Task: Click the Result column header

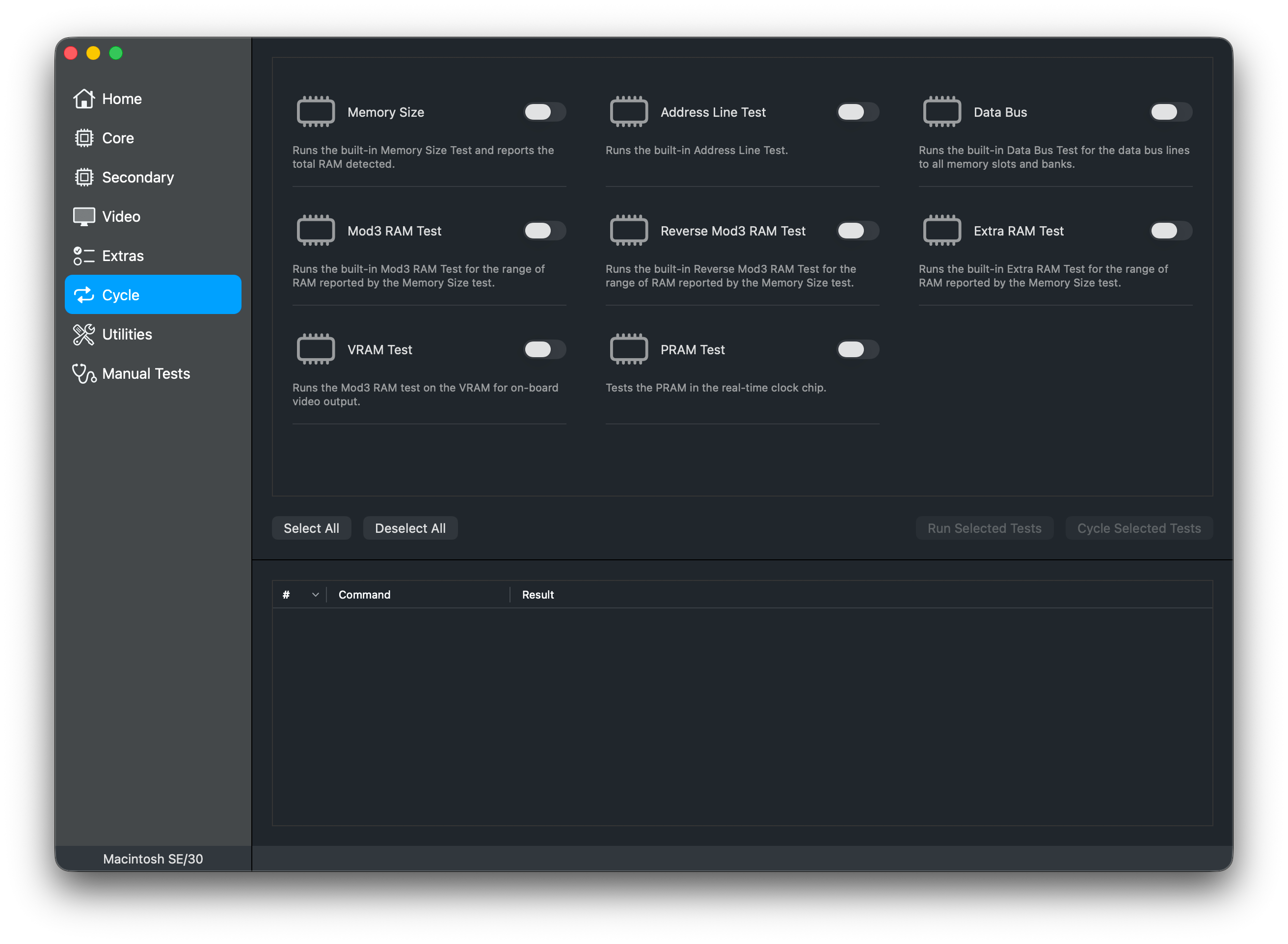Action: 537,595
